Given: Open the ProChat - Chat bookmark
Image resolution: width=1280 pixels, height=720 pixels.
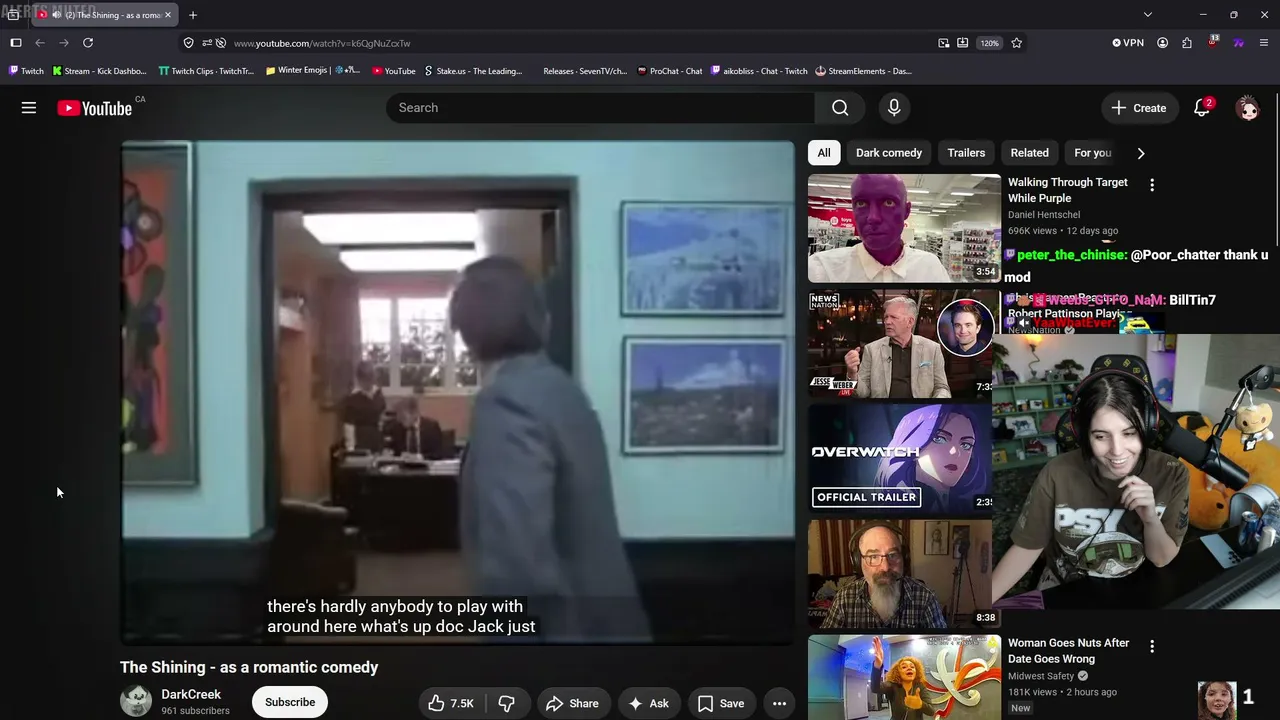Looking at the screenshot, I should (669, 71).
